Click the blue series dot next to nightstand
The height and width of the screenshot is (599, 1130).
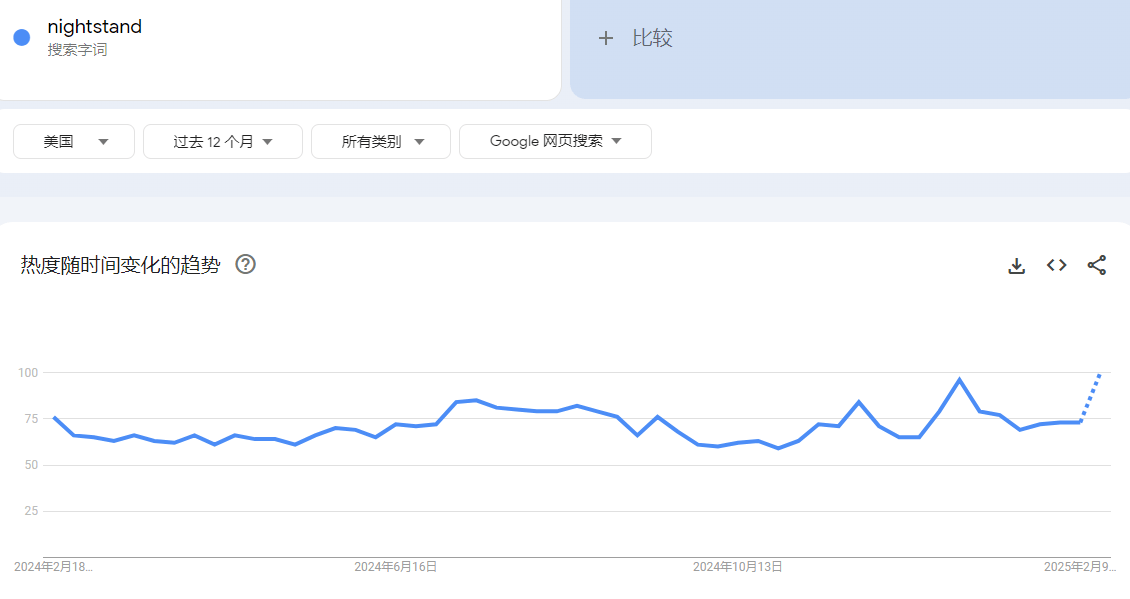pos(22,34)
